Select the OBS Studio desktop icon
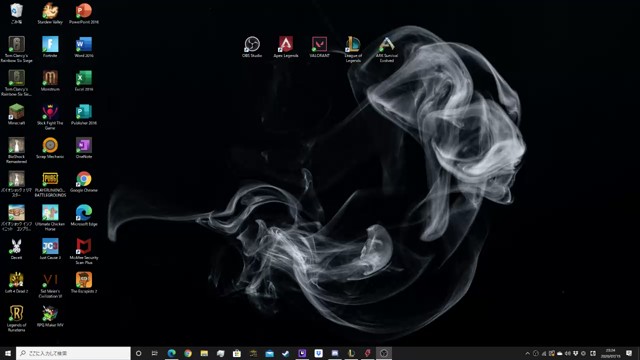This screenshot has height=360, width=640. (x=252, y=47)
